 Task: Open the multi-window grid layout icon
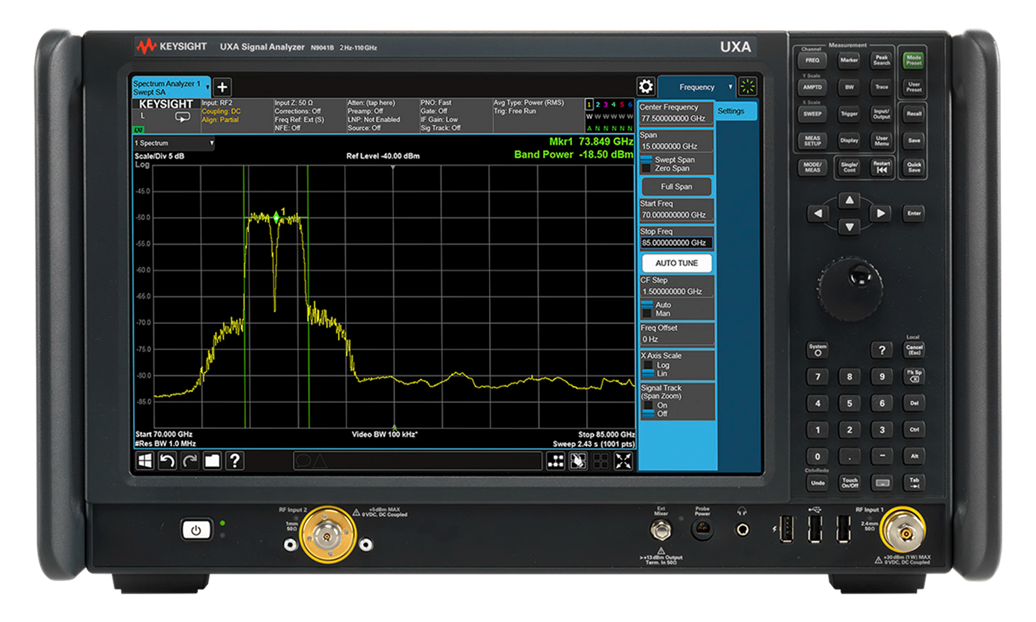556,461
